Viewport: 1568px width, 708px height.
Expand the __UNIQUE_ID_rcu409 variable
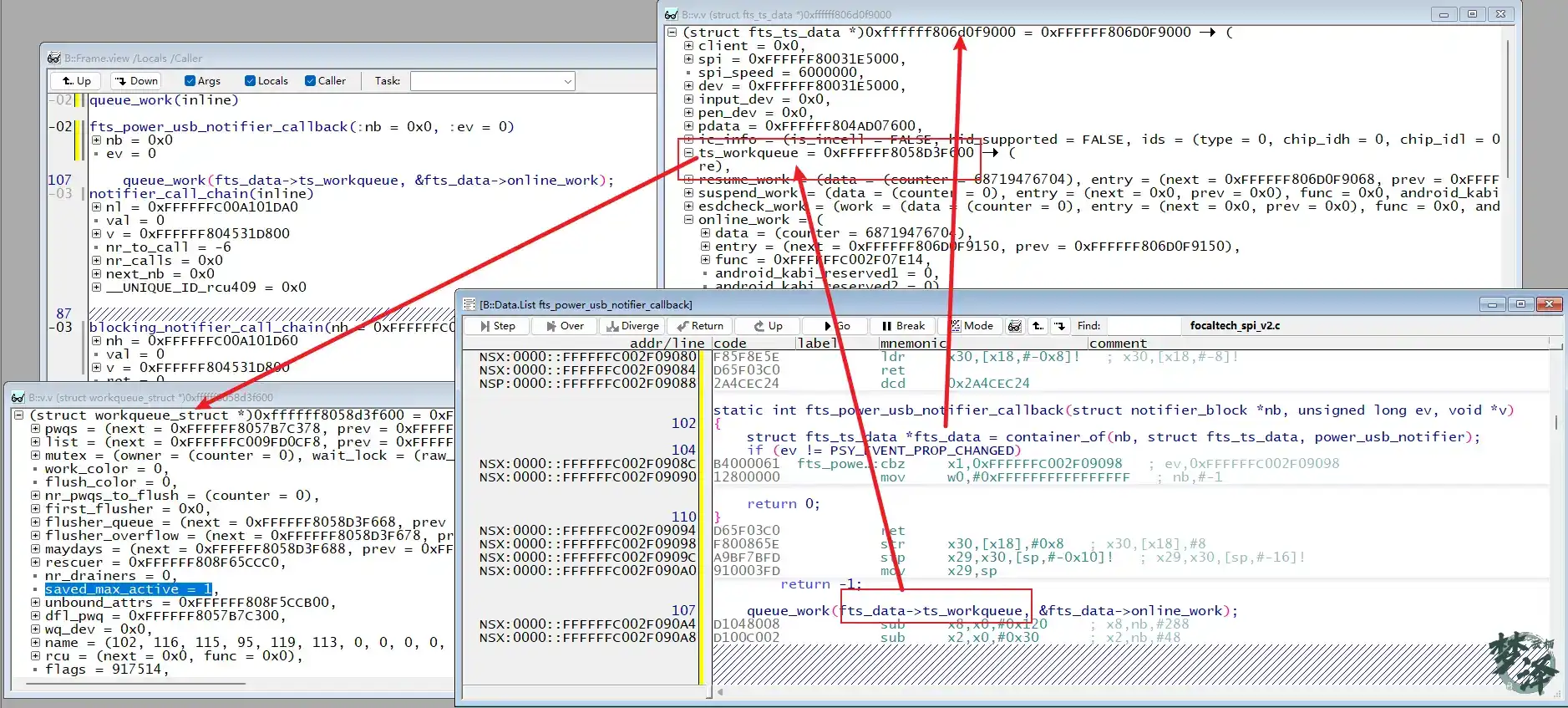click(96, 288)
